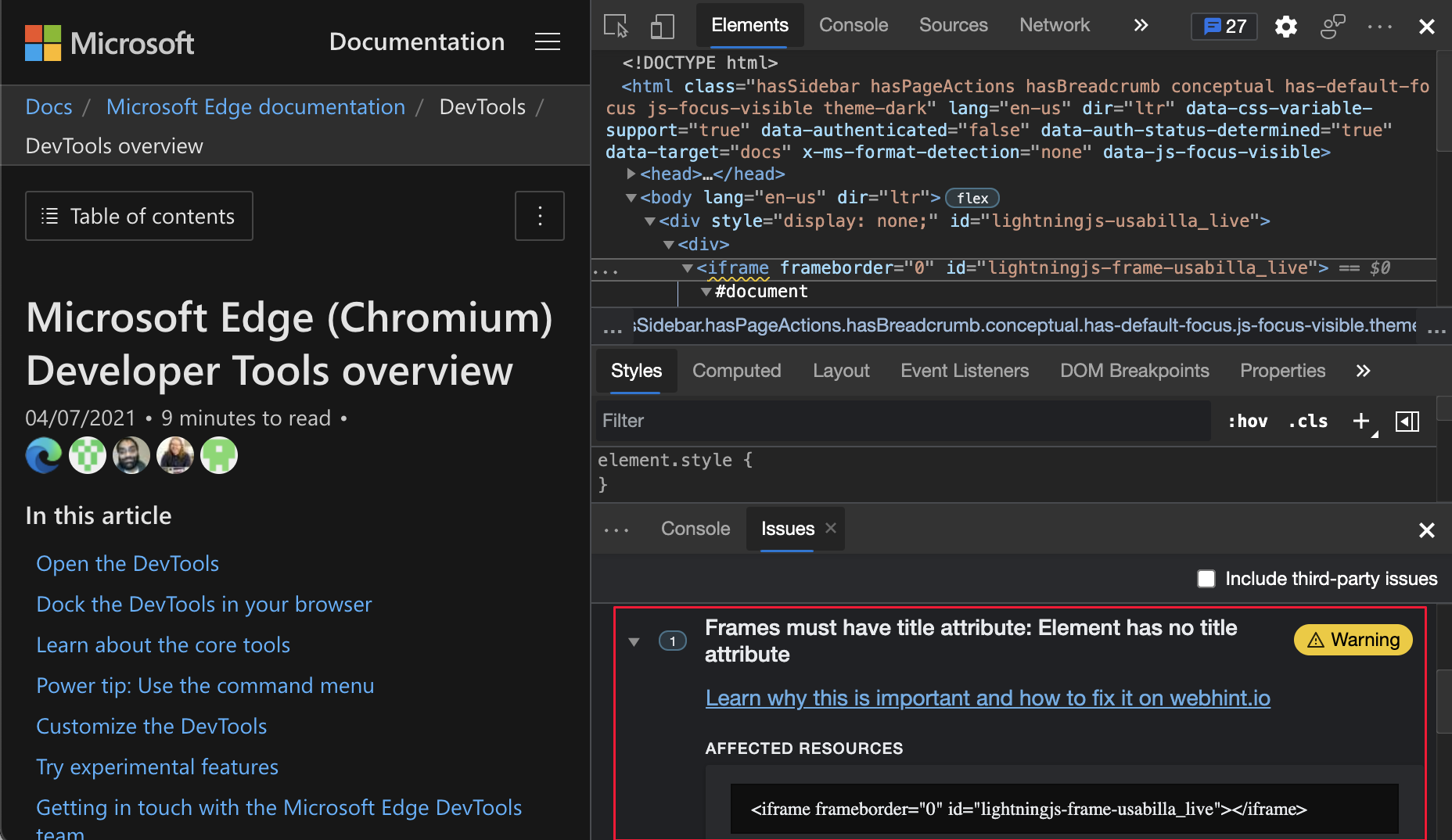This screenshot has height=840, width=1452.
Task: Open the people/accounts icon in DevTools
Action: (x=1332, y=26)
